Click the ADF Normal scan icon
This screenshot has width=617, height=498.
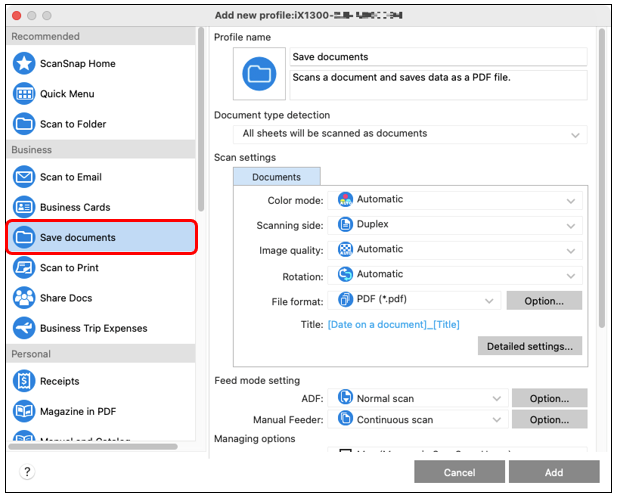[345, 397]
